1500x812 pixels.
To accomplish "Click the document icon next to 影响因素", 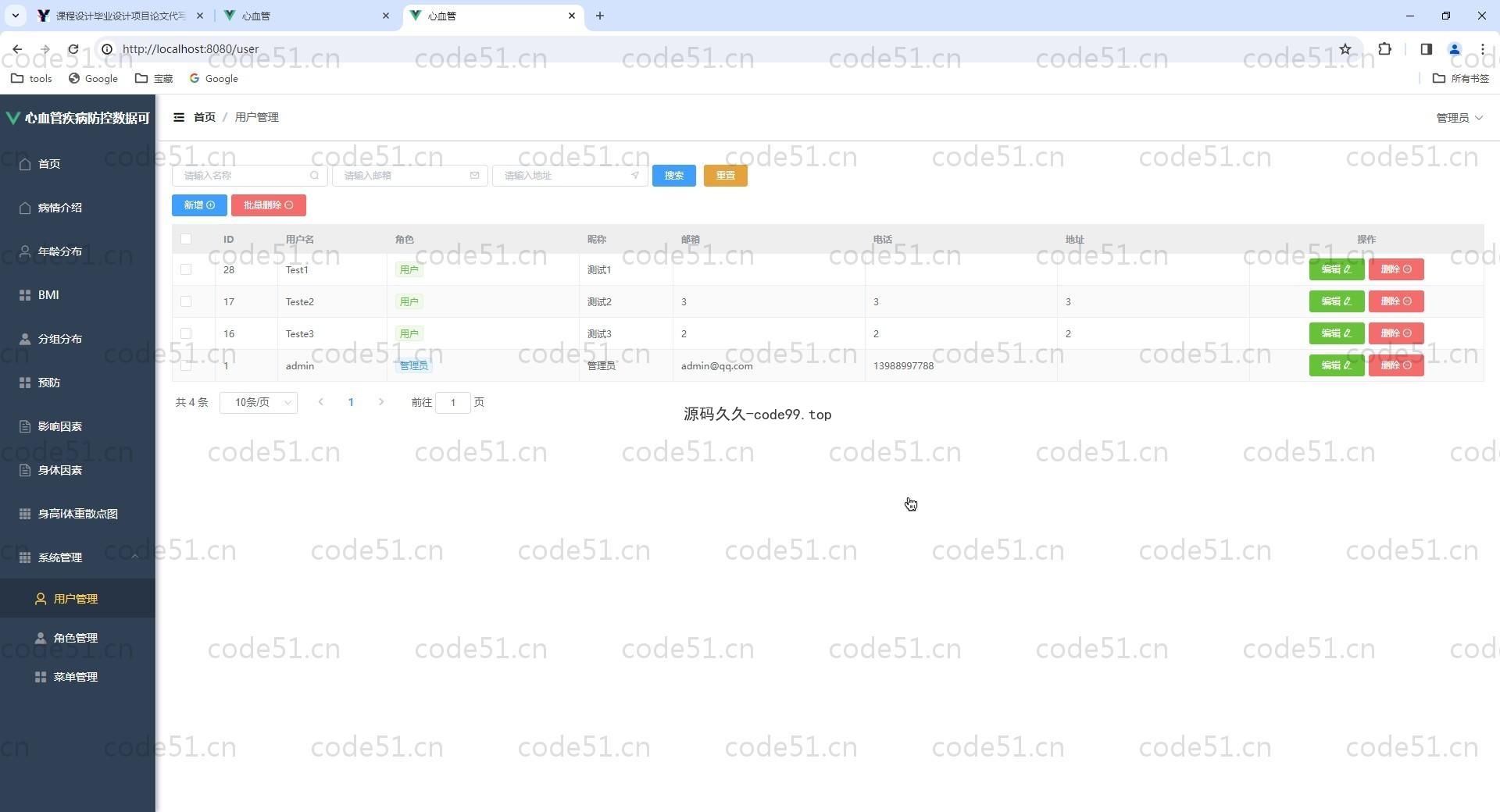I will coord(25,426).
